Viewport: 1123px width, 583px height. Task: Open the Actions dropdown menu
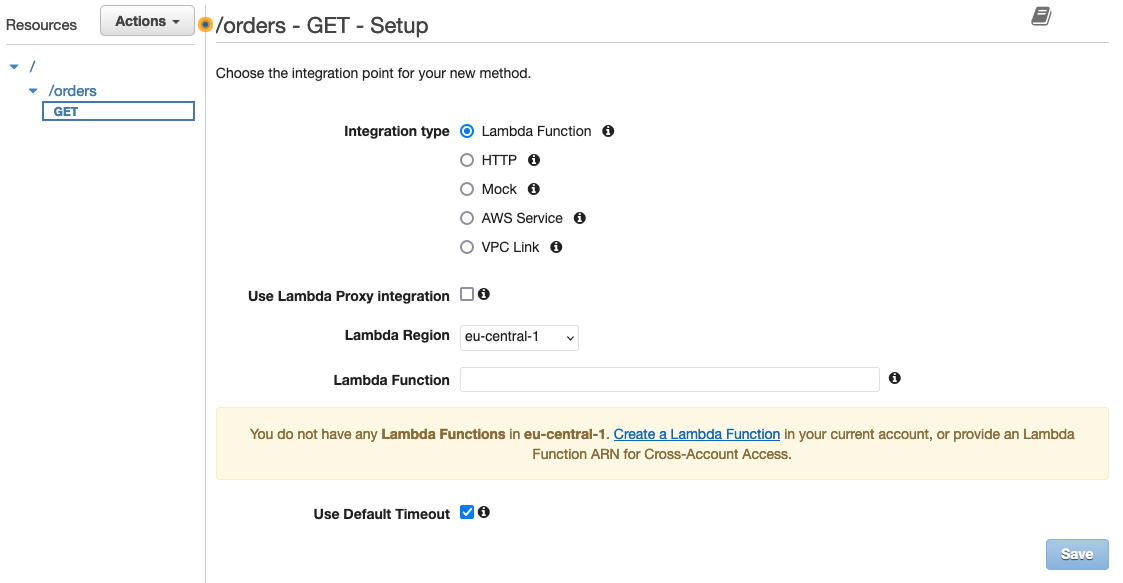(146, 20)
